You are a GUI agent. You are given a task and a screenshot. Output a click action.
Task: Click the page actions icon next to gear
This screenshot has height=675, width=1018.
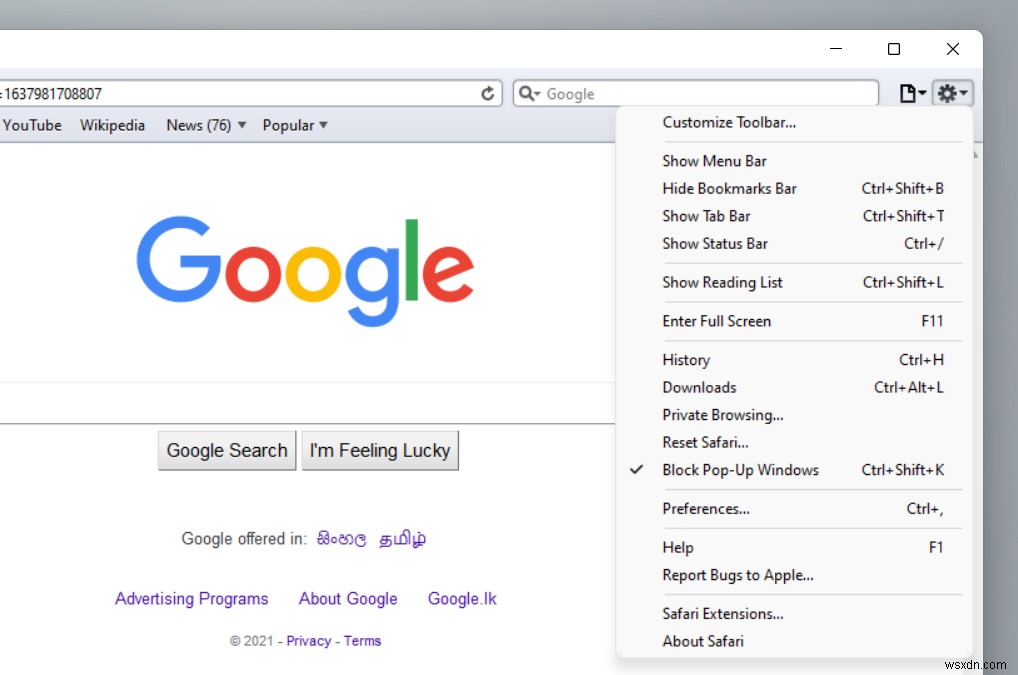click(x=908, y=92)
